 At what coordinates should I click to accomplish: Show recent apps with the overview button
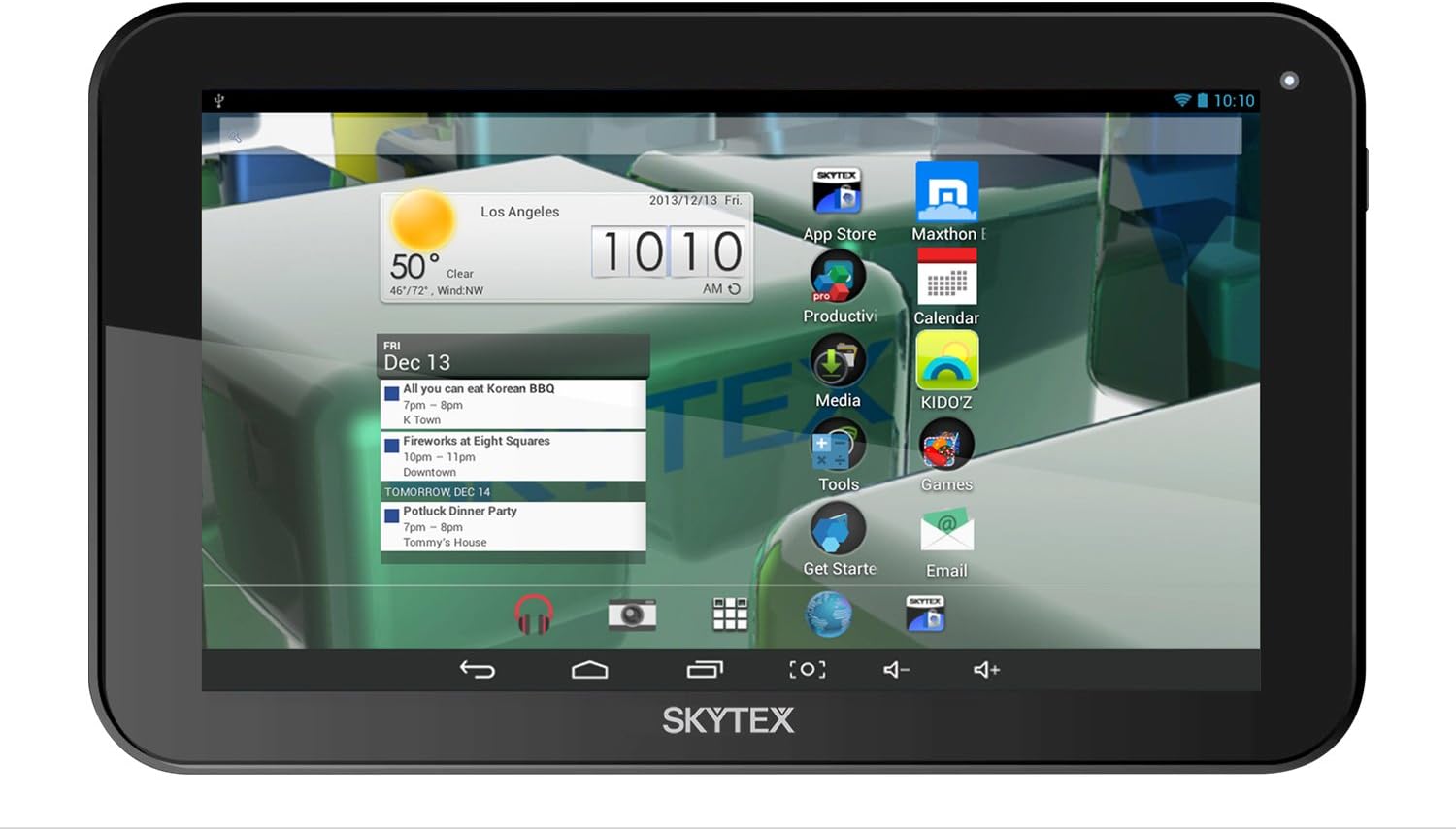point(705,669)
